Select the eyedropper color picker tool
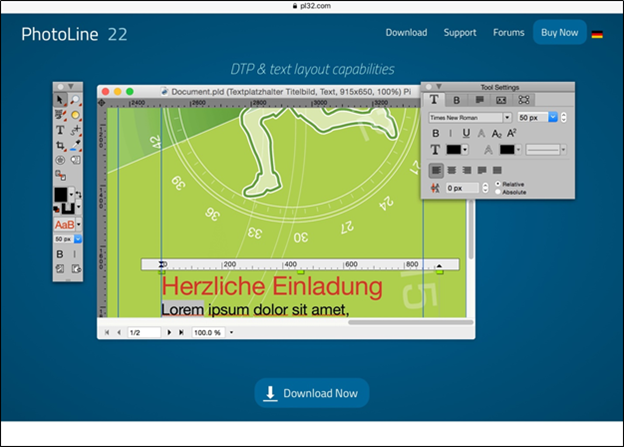 click(x=75, y=145)
